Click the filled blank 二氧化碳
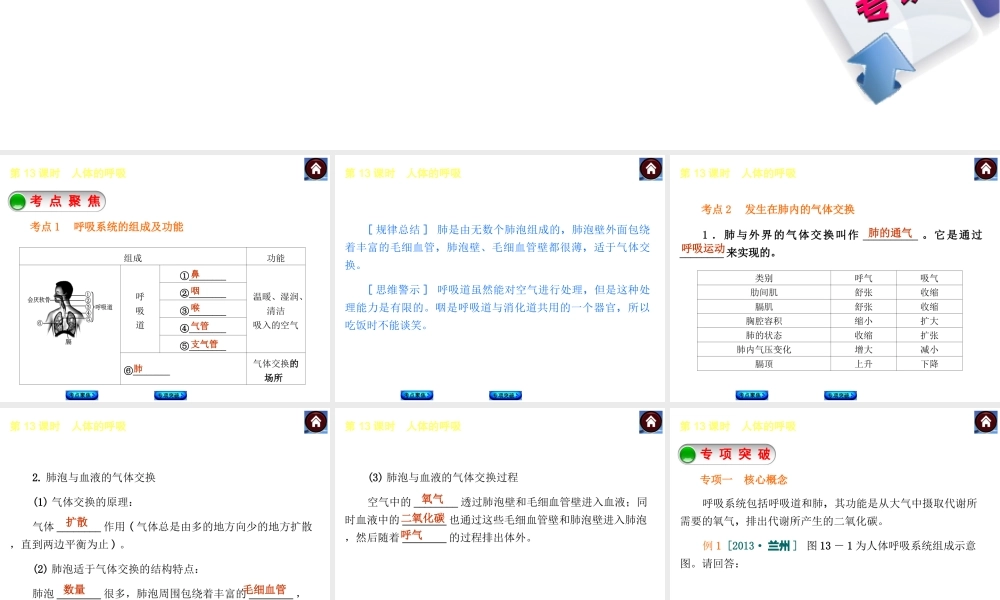 423,518
